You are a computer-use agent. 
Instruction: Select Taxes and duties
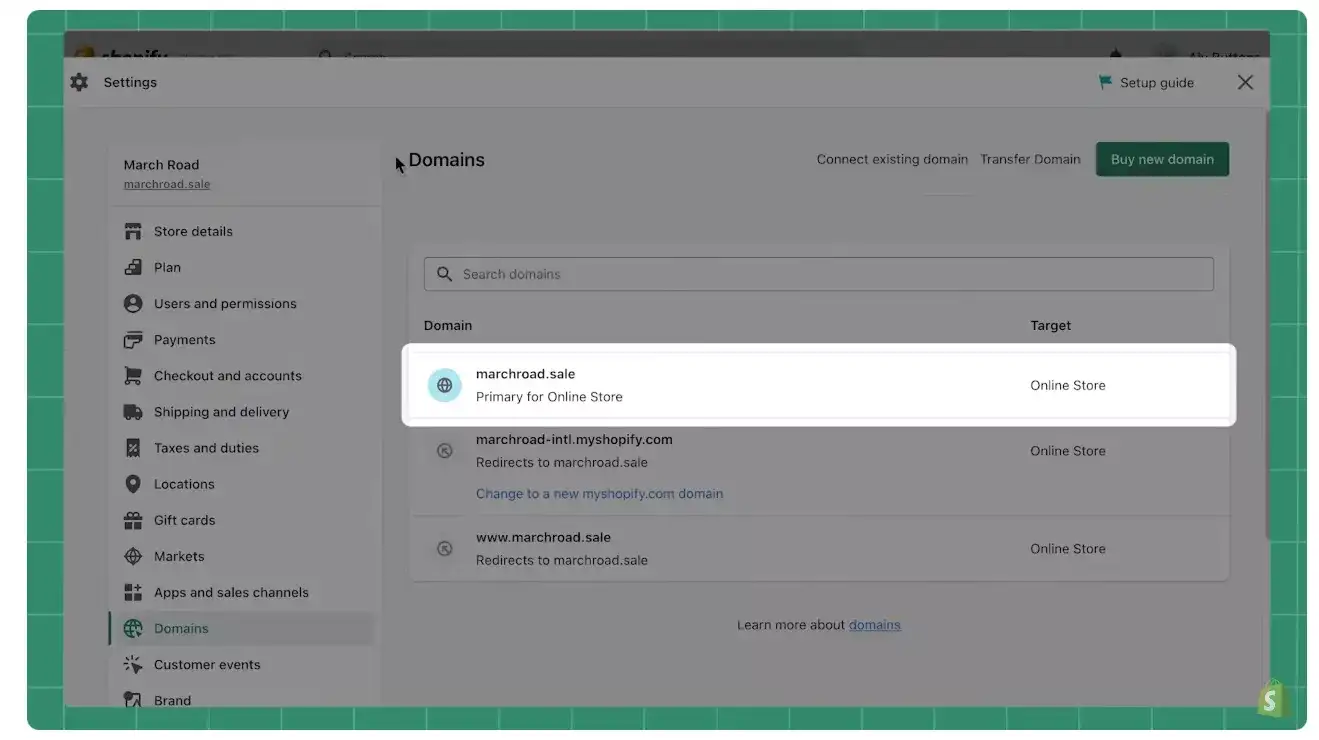click(x=206, y=448)
